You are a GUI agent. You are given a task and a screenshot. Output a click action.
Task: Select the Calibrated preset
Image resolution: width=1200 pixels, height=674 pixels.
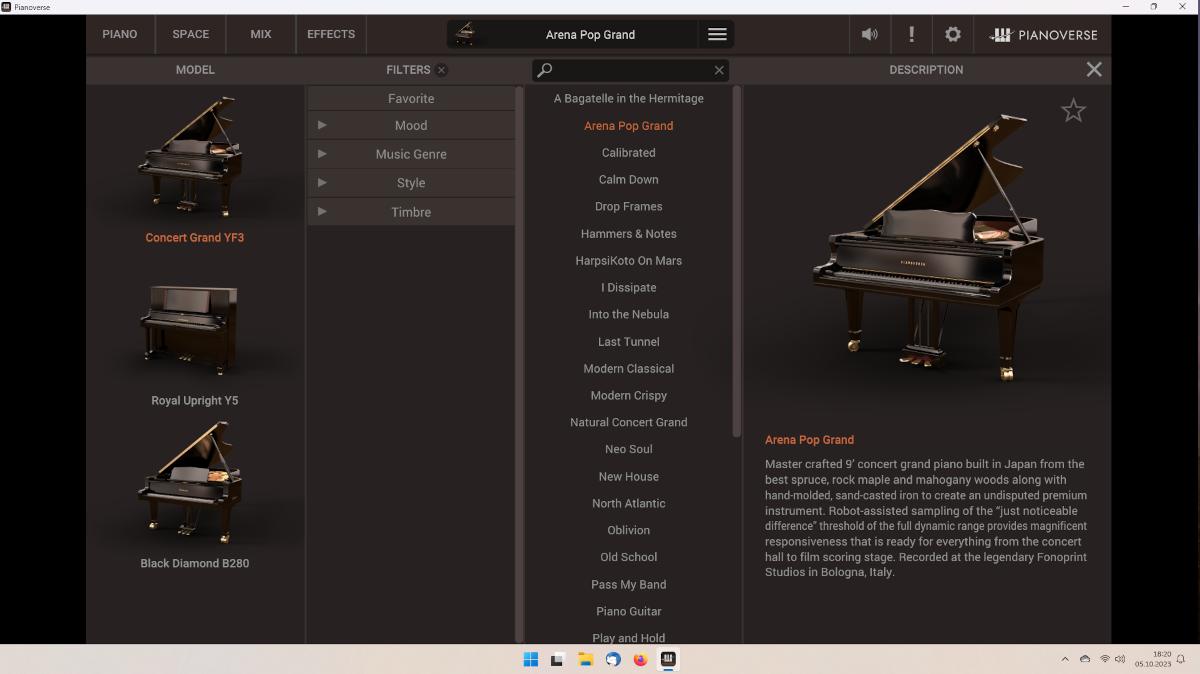click(629, 153)
